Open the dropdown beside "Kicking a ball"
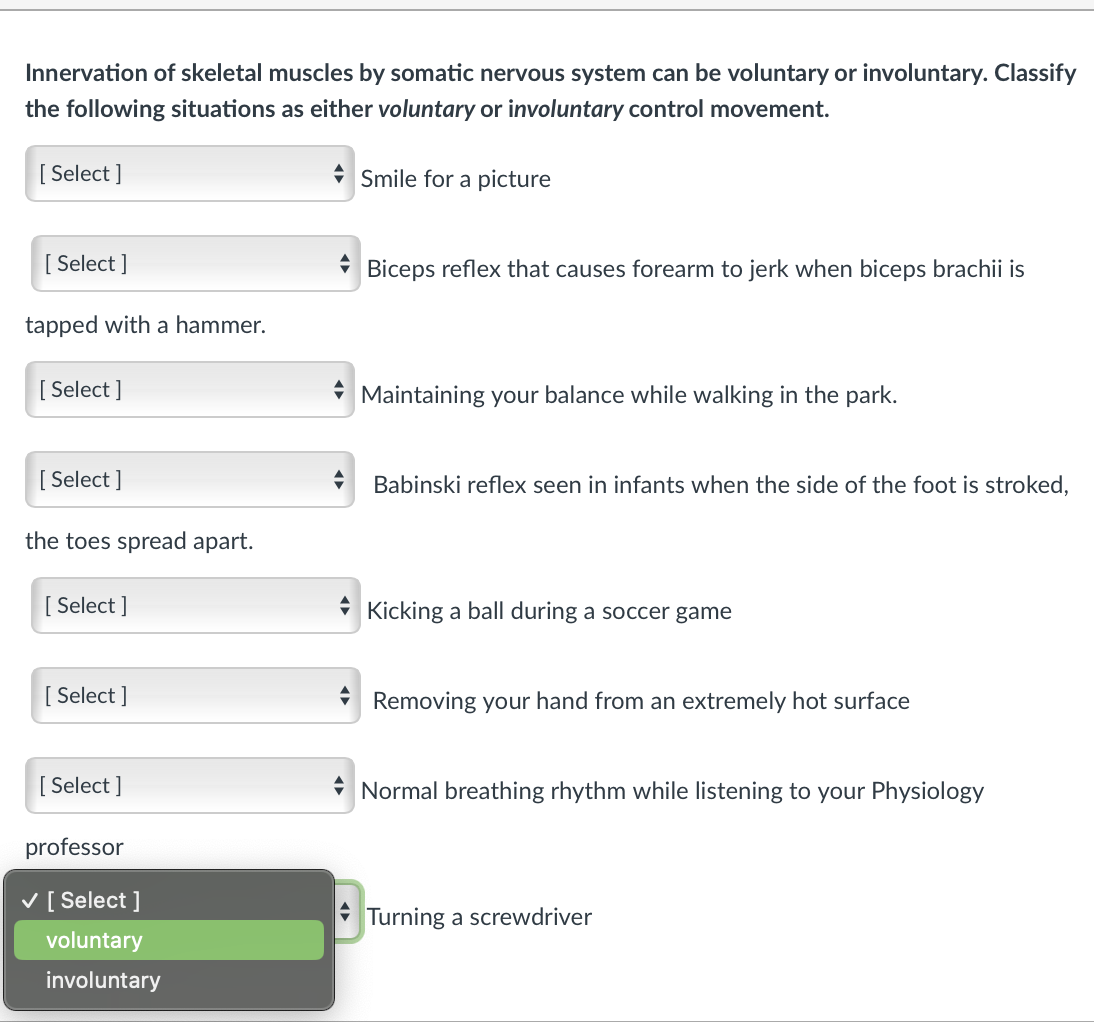Screen dimensions: 1094x1022 coord(195,605)
